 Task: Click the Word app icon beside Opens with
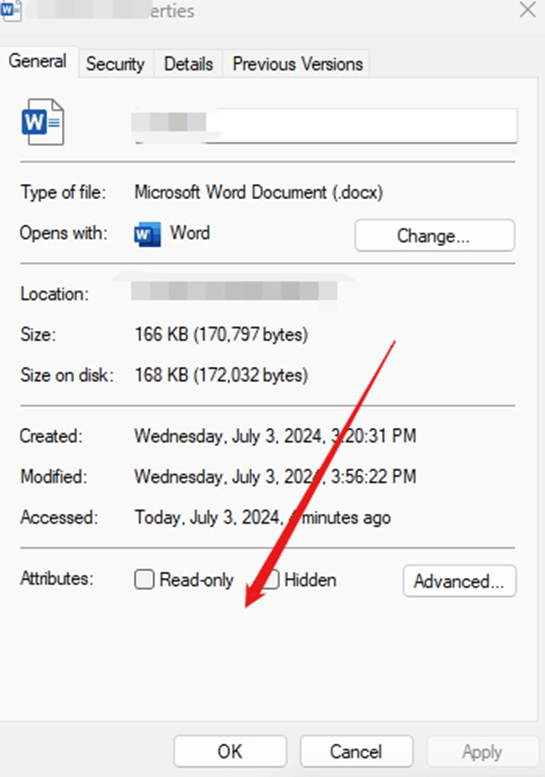(x=147, y=234)
